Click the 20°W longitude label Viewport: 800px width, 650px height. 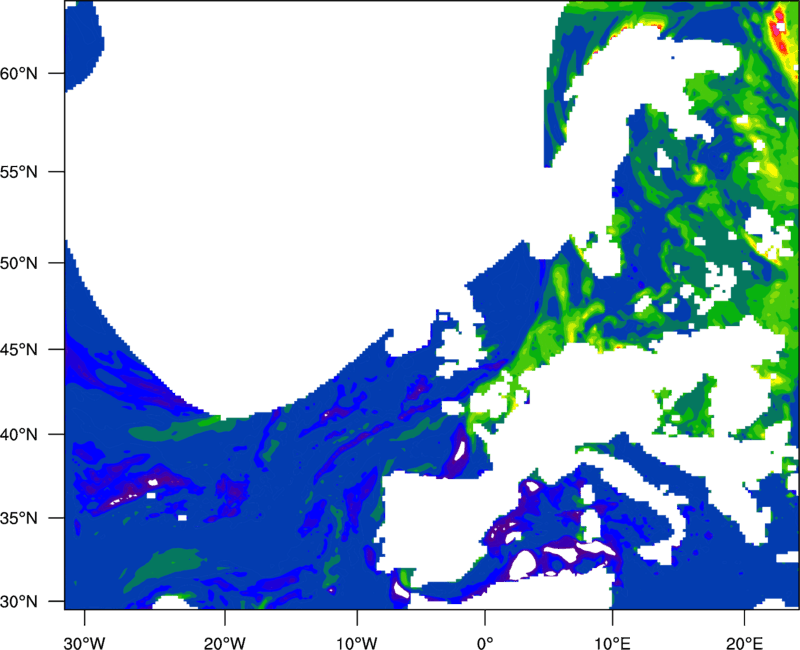[225, 643]
